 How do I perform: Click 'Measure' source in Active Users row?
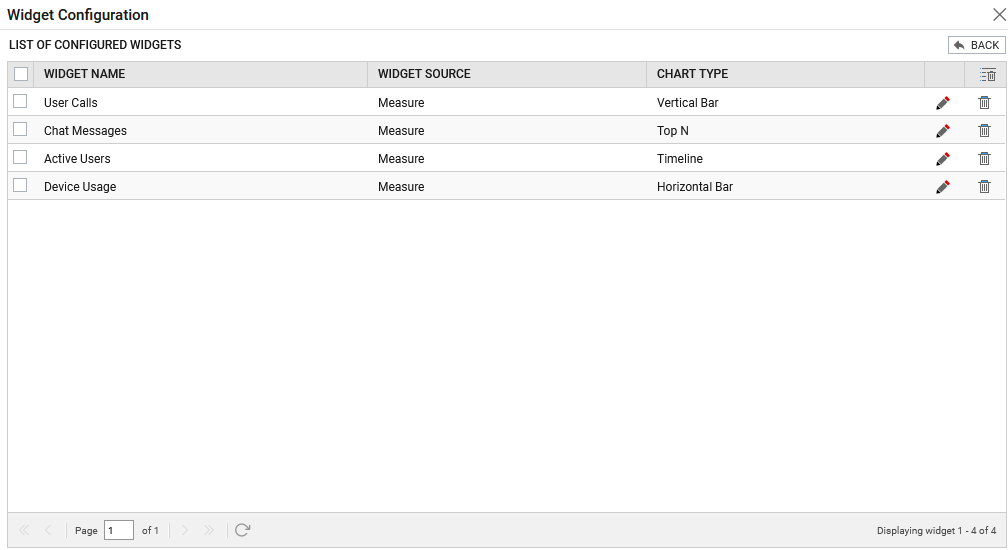[x=401, y=159]
